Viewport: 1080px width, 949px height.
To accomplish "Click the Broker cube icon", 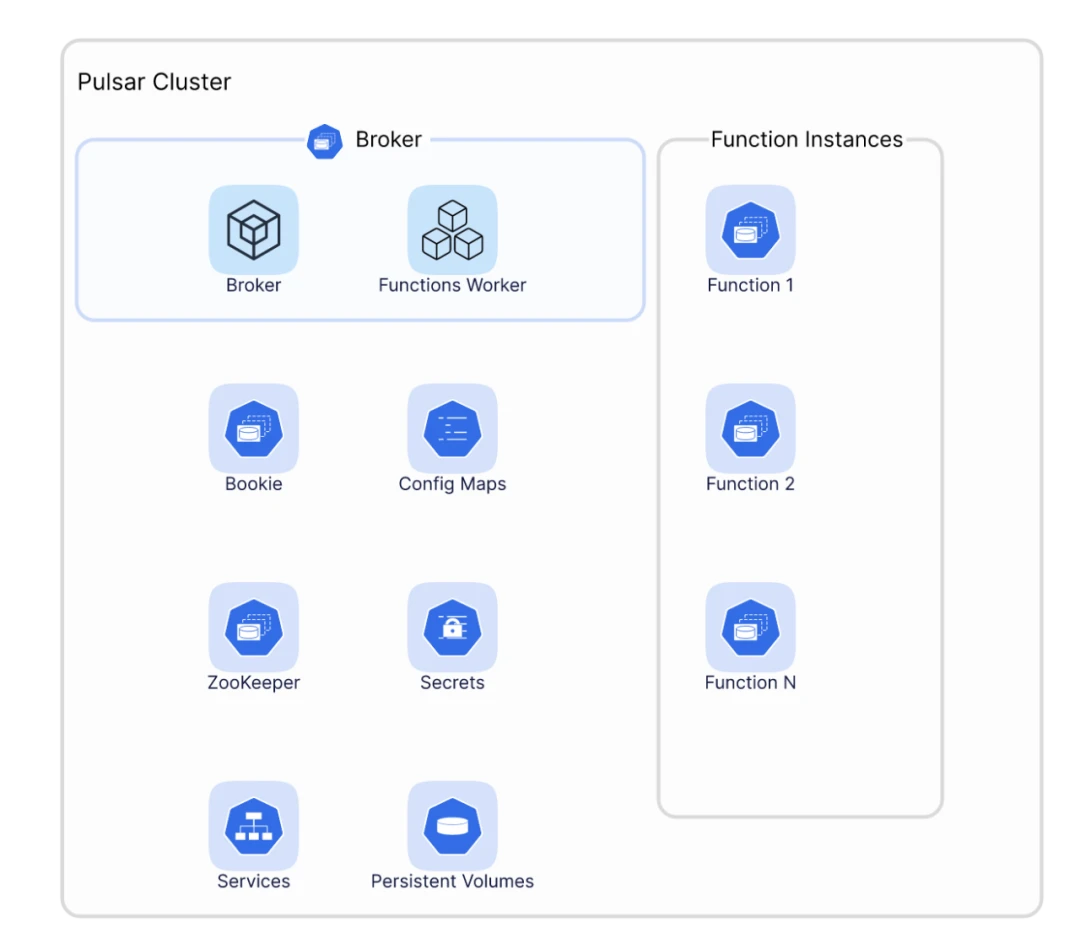I will (x=253, y=230).
